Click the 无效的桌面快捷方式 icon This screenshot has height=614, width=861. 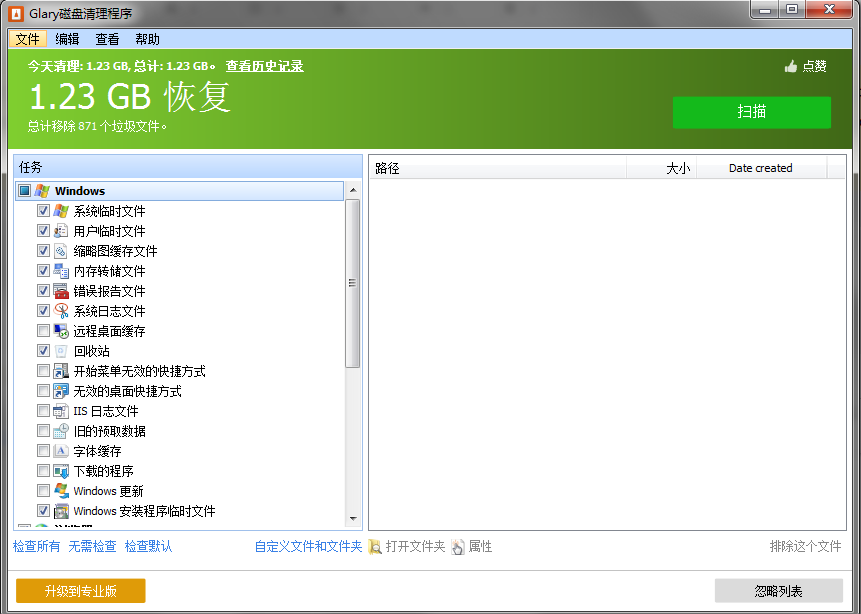point(61,390)
